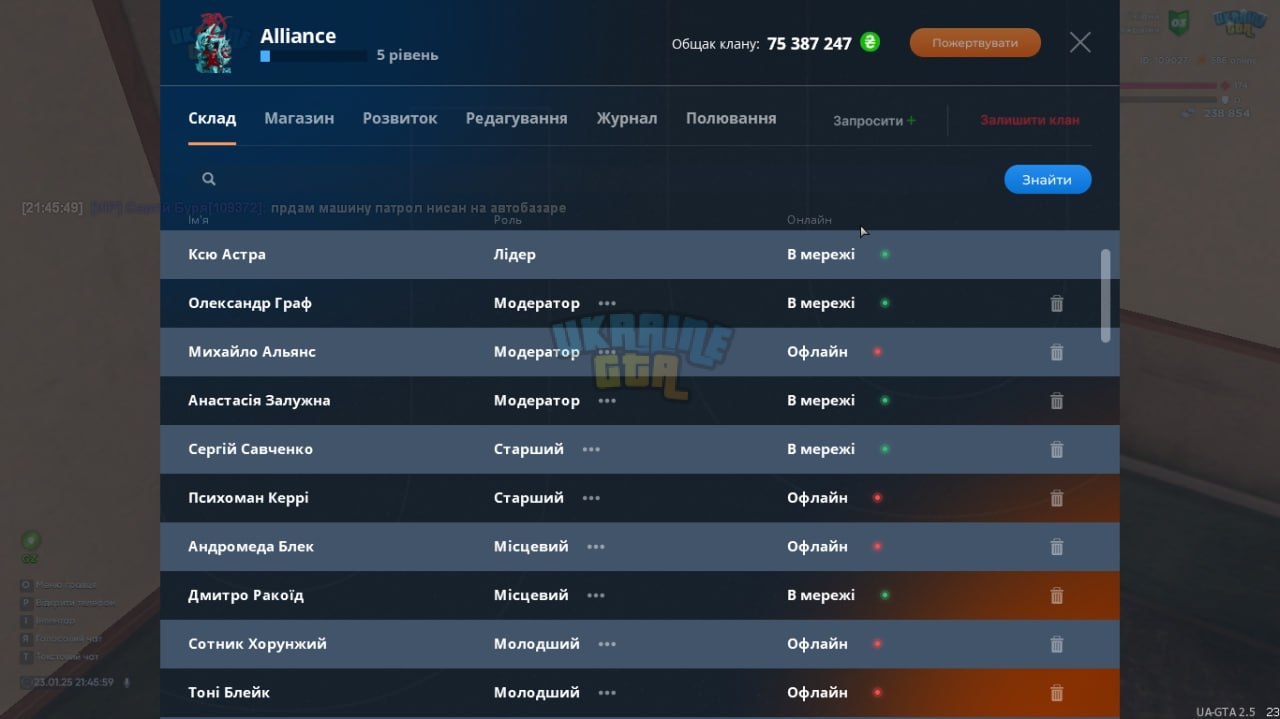
Task: Open the Журнал tab
Action: (x=627, y=118)
